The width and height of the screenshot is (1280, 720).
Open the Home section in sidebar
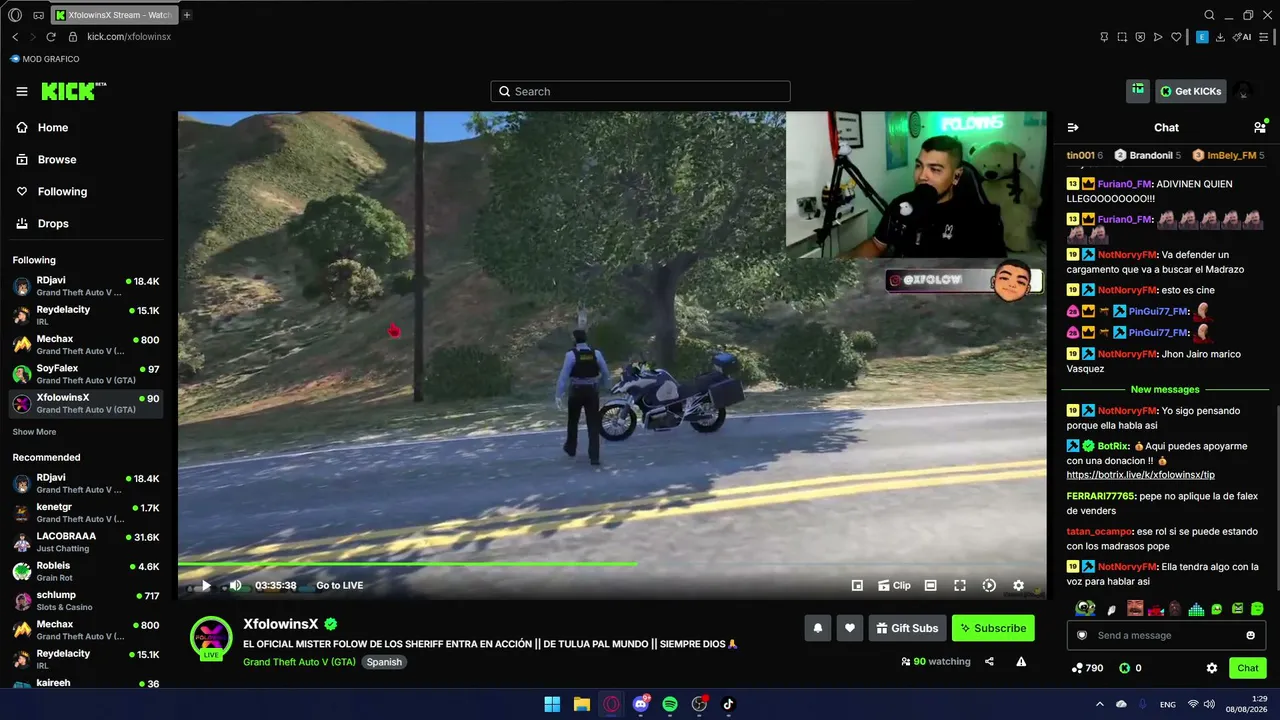[x=53, y=128]
